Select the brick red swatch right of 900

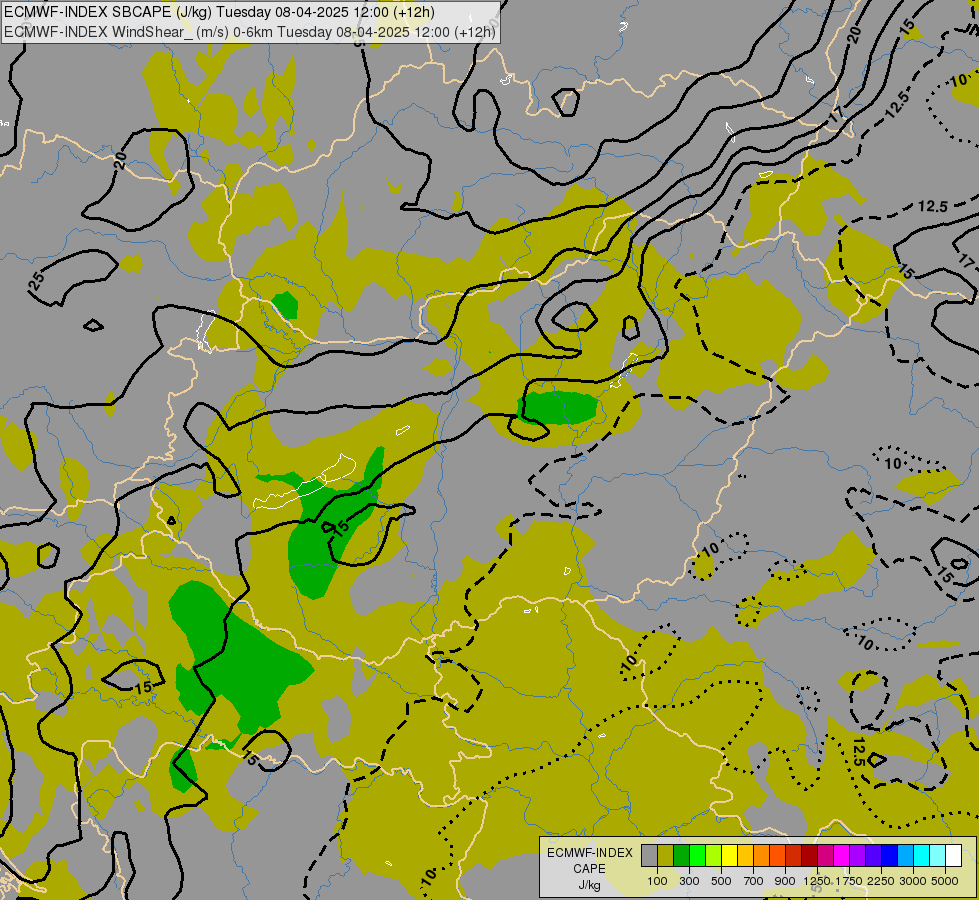point(794,855)
